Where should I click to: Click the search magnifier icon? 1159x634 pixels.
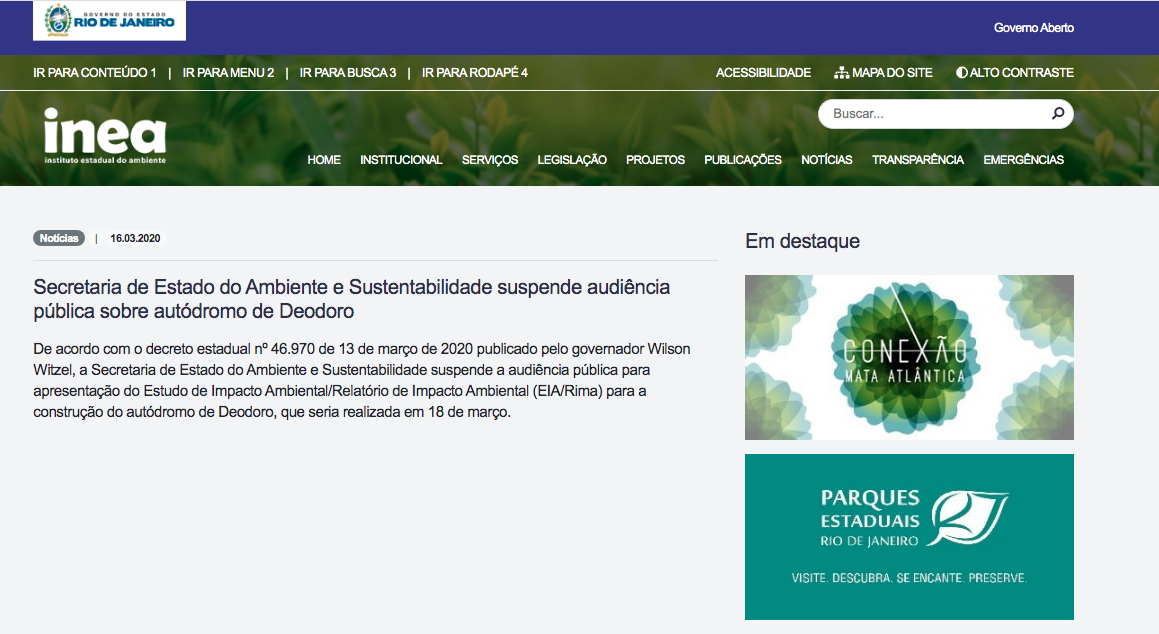(x=1057, y=114)
